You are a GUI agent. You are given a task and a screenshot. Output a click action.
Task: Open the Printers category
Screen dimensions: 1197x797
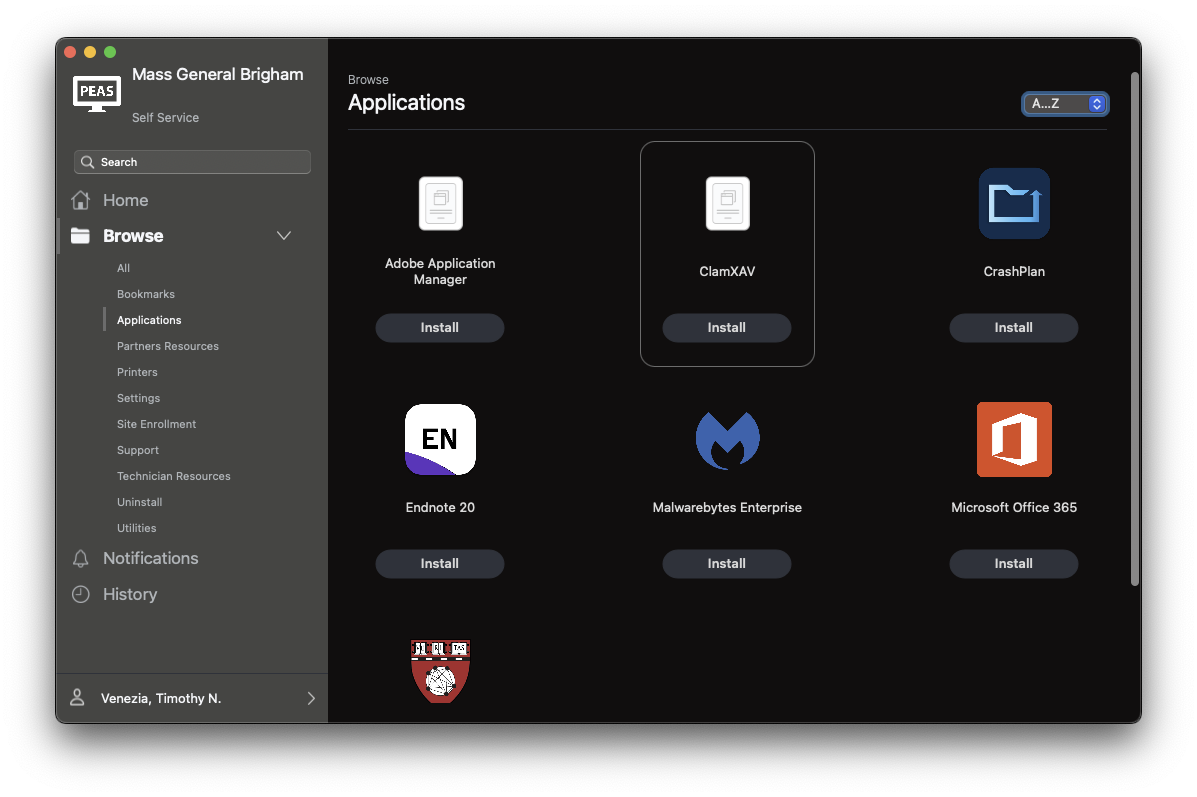pyautogui.click(x=137, y=372)
